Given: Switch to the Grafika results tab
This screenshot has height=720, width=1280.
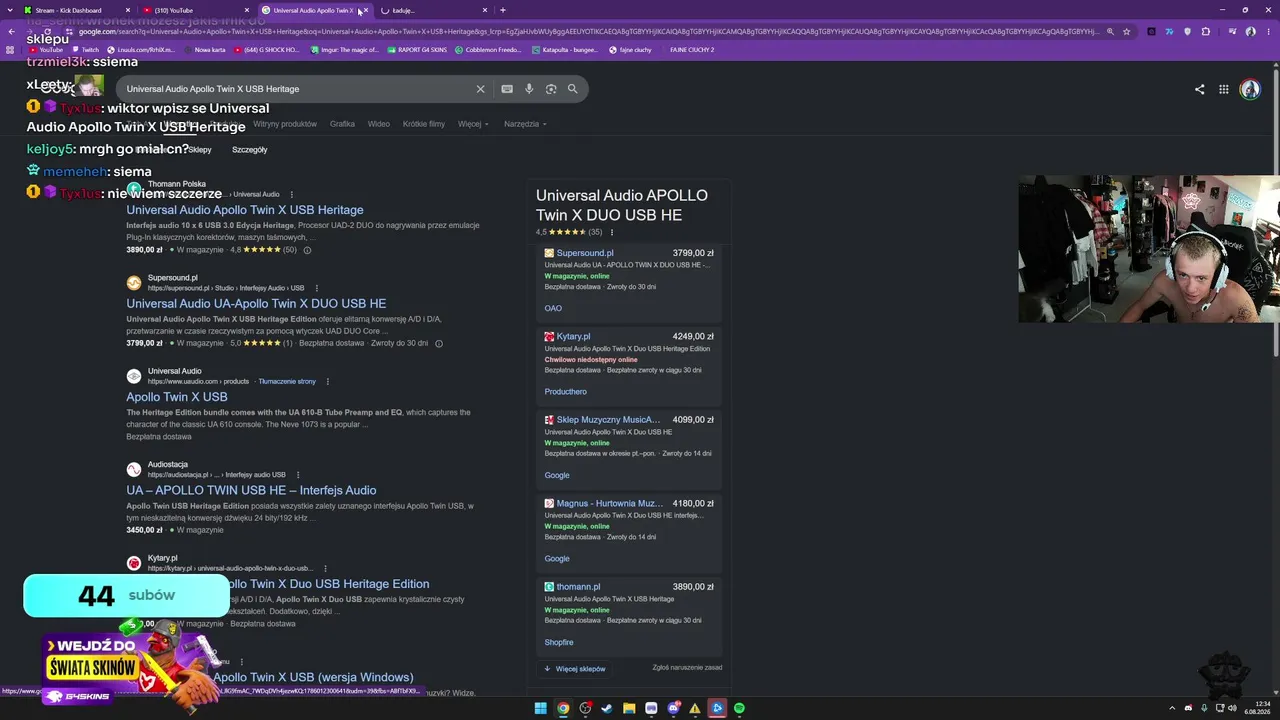Looking at the screenshot, I should coord(342,124).
